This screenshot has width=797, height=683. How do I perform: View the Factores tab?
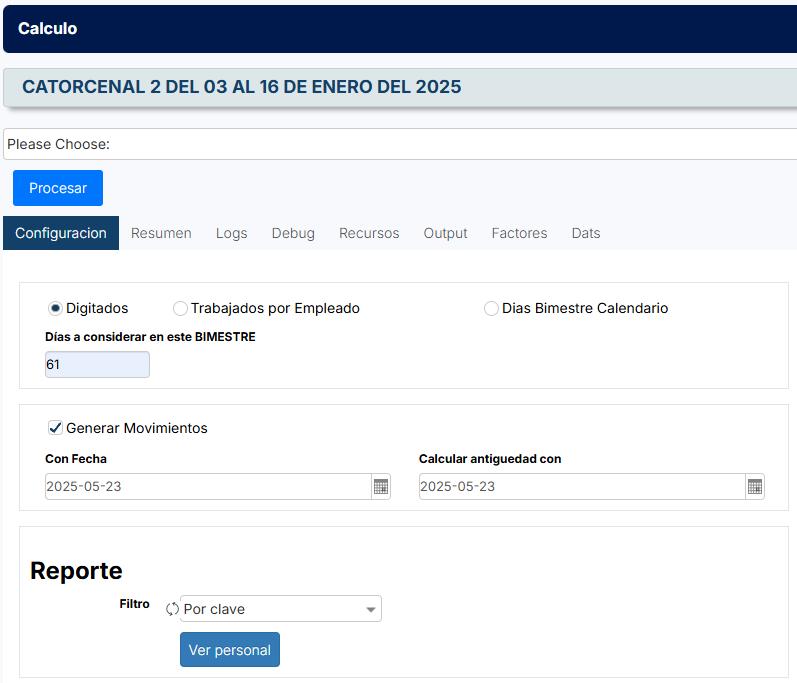pyautogui.click(x=519, y=233)
